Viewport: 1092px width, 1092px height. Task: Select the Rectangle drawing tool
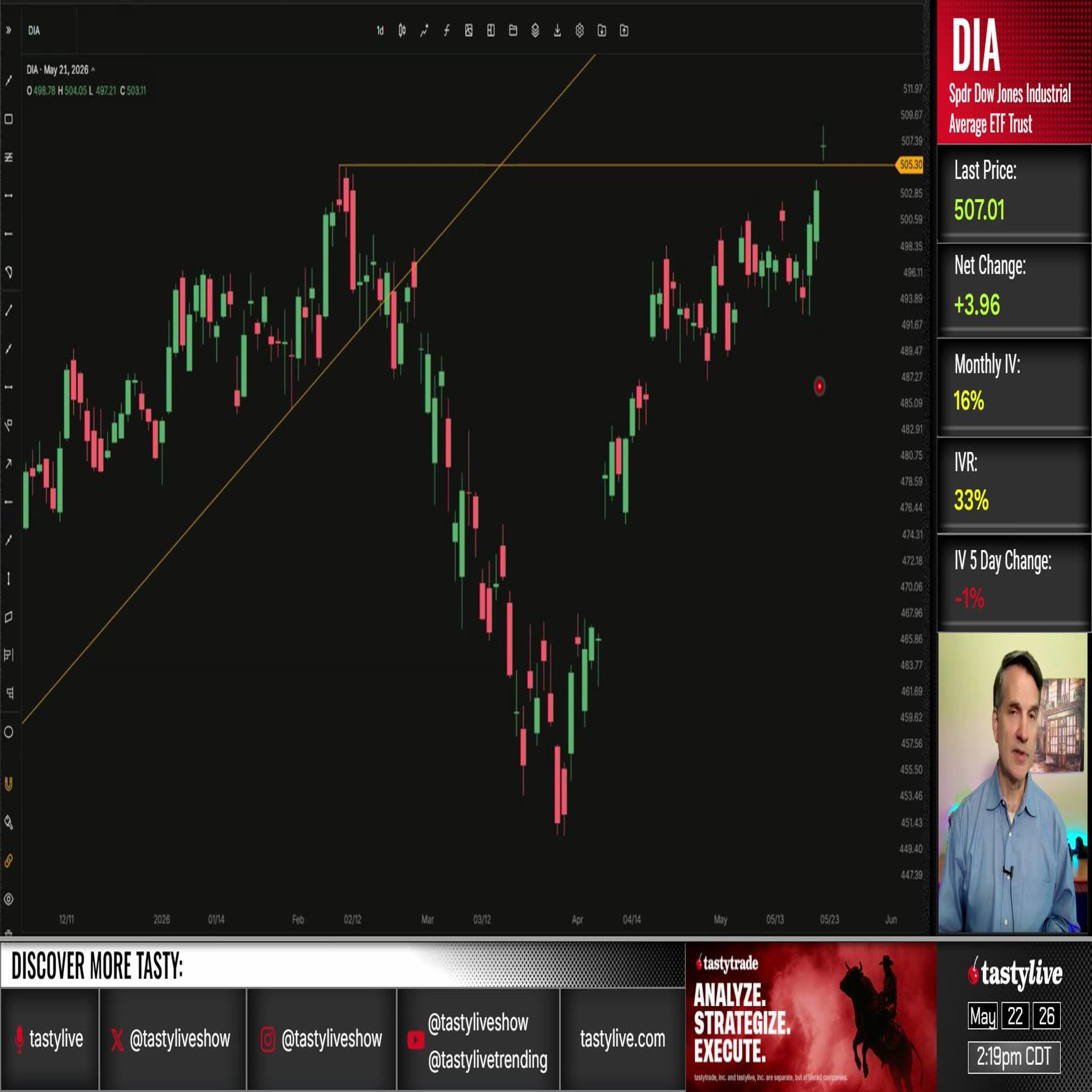click(x=8, y=119)
